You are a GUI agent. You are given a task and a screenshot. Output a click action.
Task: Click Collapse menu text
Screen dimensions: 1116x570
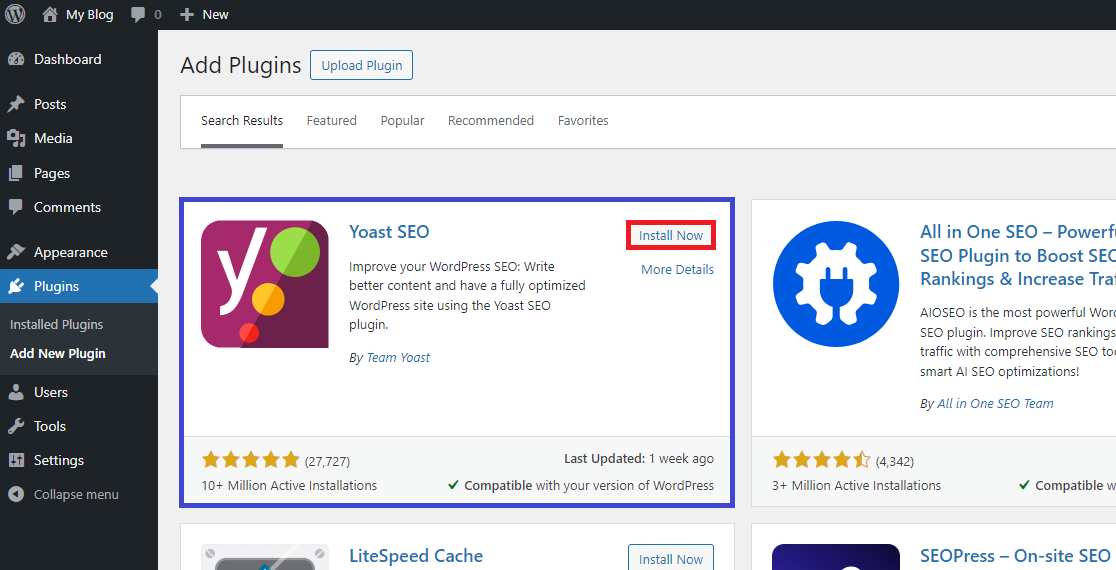pos(76,495)
